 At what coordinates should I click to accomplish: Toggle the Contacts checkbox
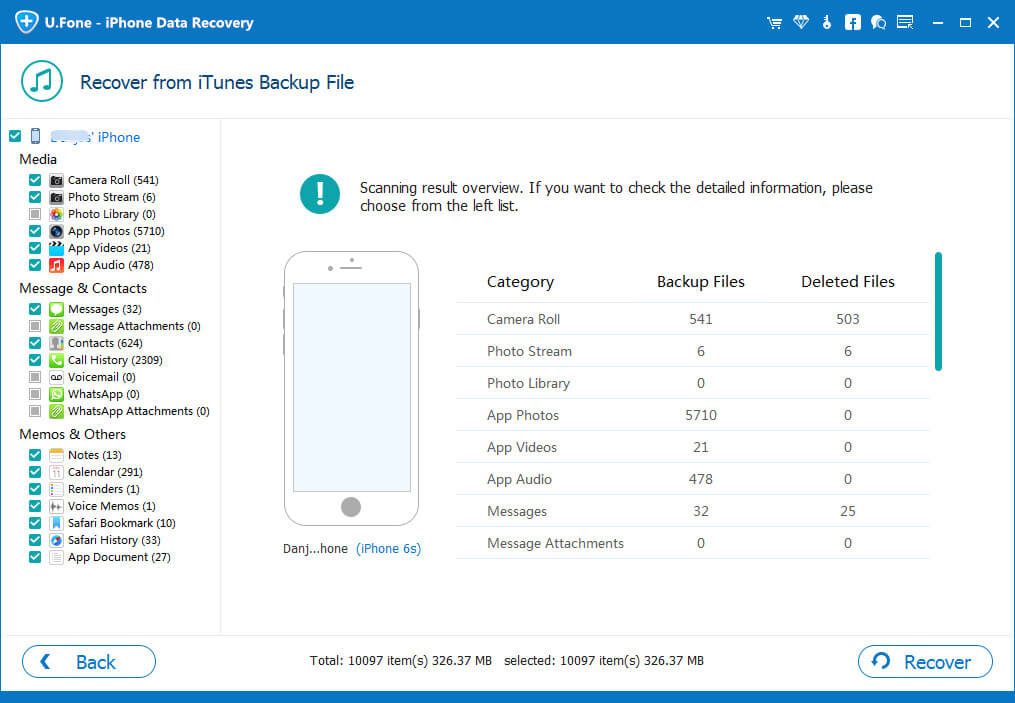tap(35, 343)
